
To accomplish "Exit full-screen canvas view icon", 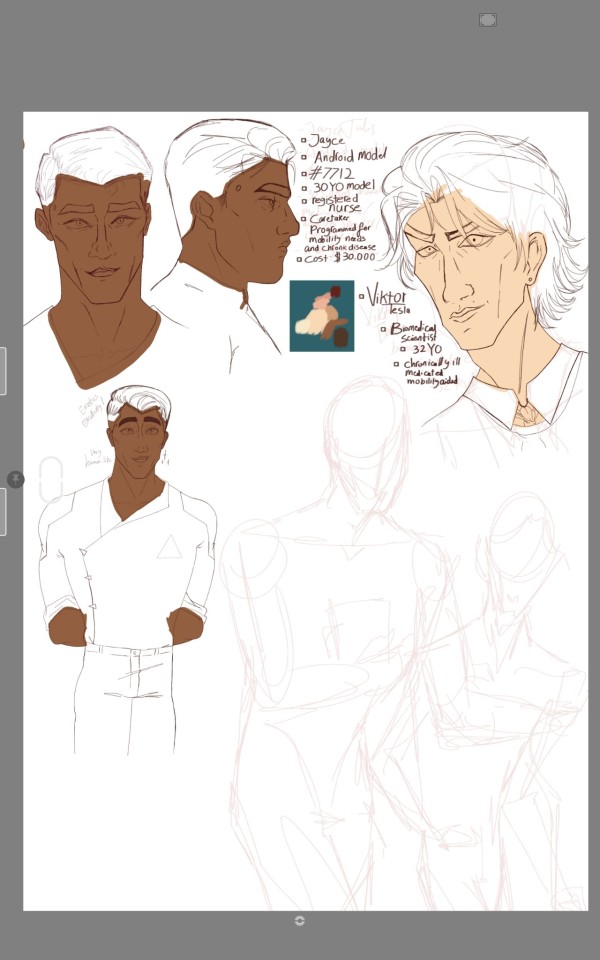I will (x=487, y=20).
